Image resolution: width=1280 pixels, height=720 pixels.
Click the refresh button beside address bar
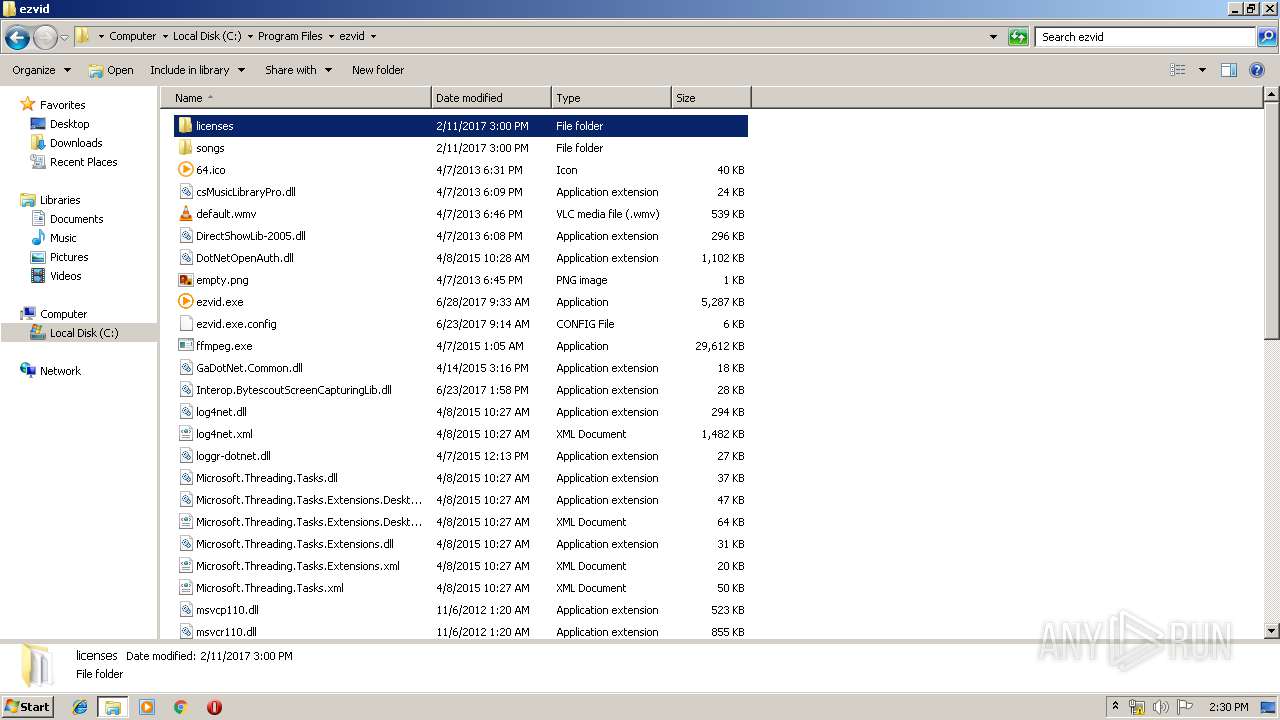pos(1018,37)
